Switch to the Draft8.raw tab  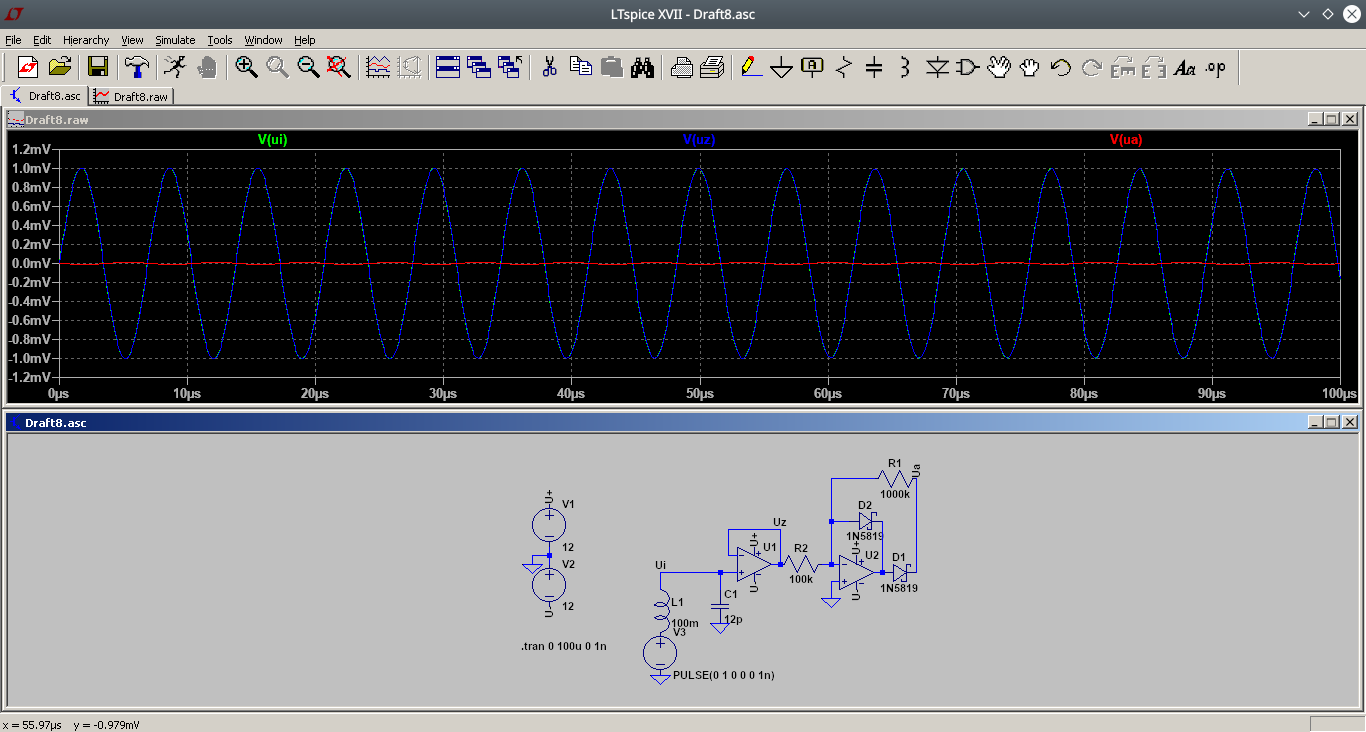coord(132,96)
